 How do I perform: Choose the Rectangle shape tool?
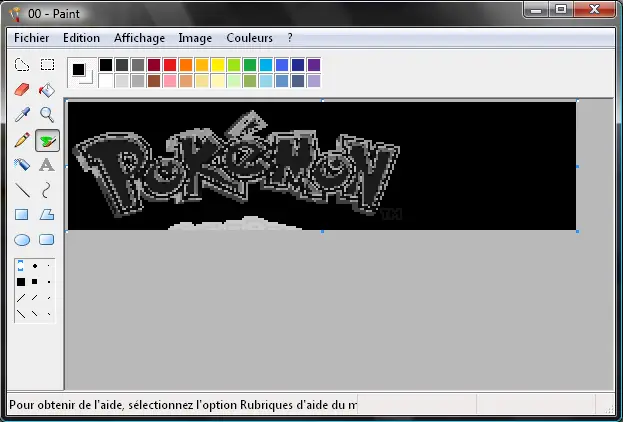pyautogui.click(x=21, y=215)
